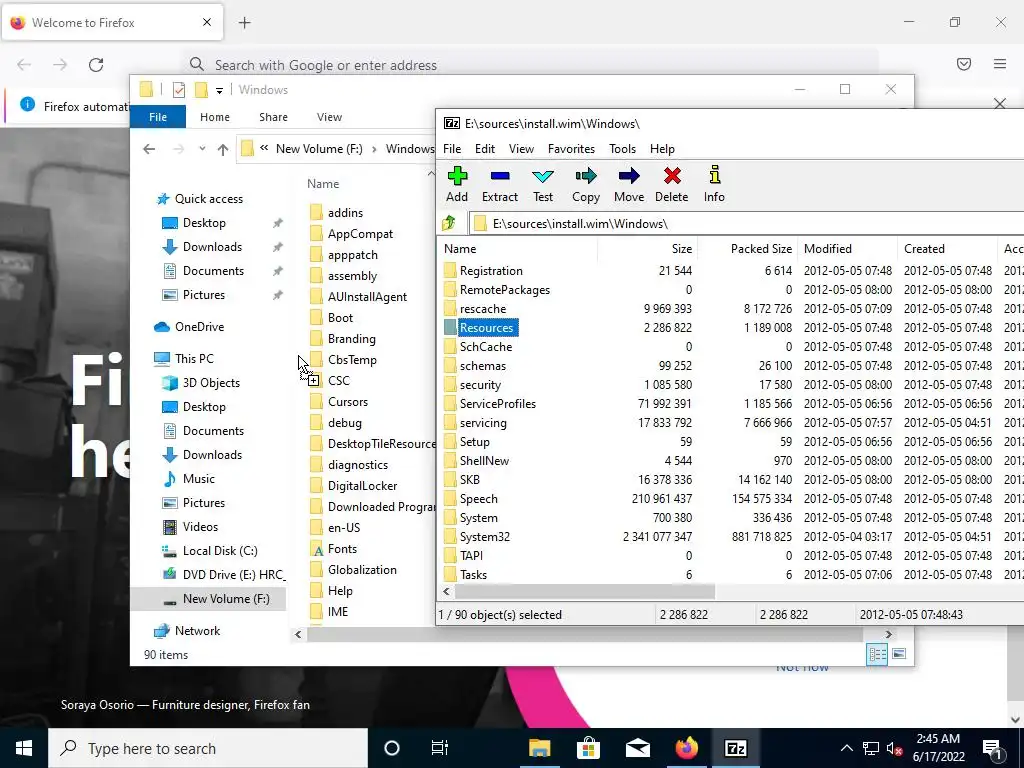Viewport: 1024px width, 768px height.
Task: Go up one level in File Explorer
Action: (223, 150)
